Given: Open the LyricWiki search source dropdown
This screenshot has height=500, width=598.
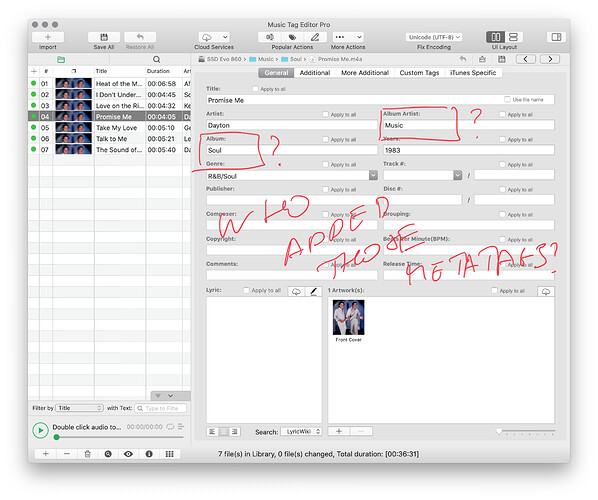Looking at the screenshot, I should (x=301, y=431).
